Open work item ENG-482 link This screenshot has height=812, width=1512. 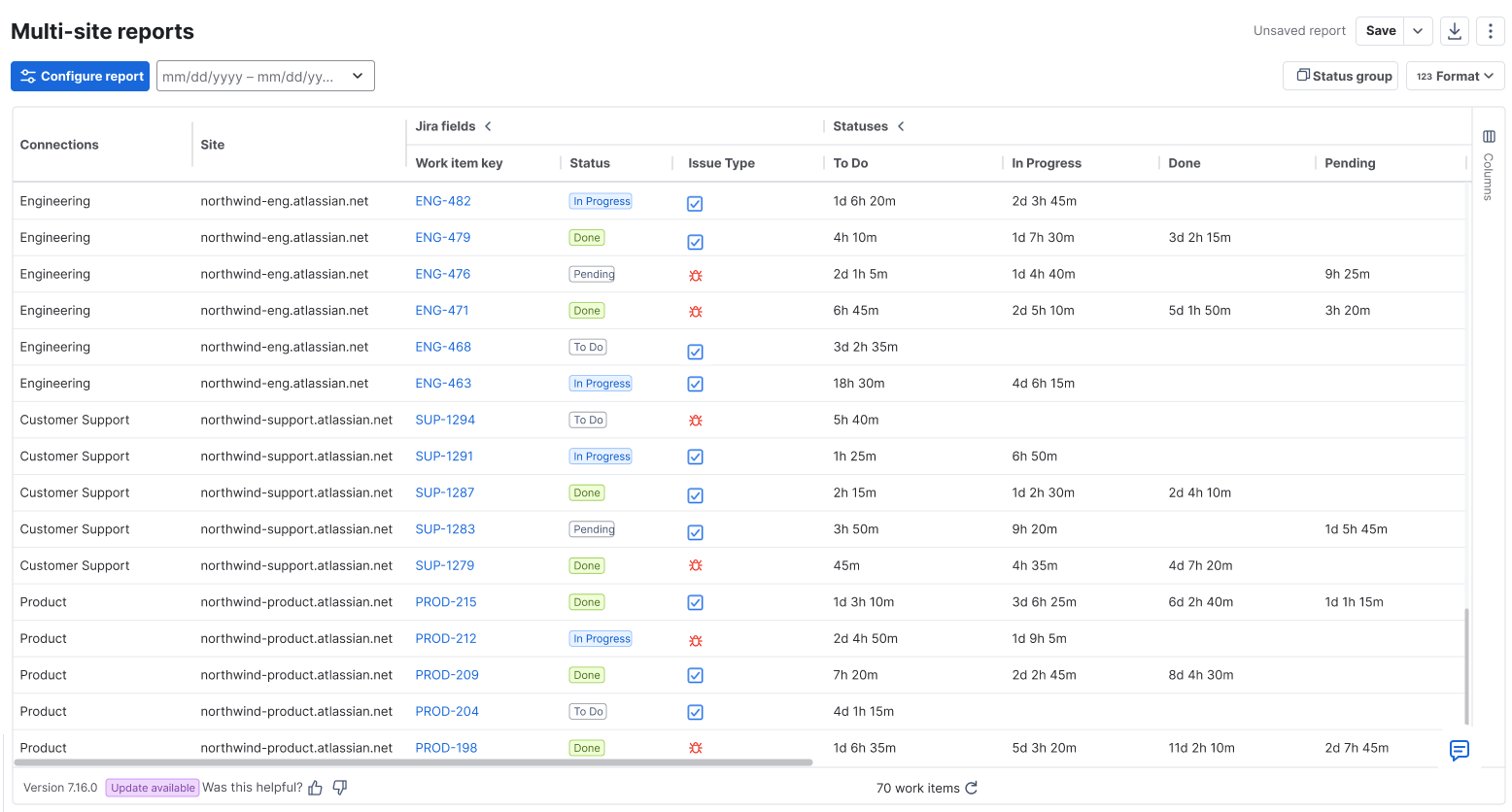point(443,201)
